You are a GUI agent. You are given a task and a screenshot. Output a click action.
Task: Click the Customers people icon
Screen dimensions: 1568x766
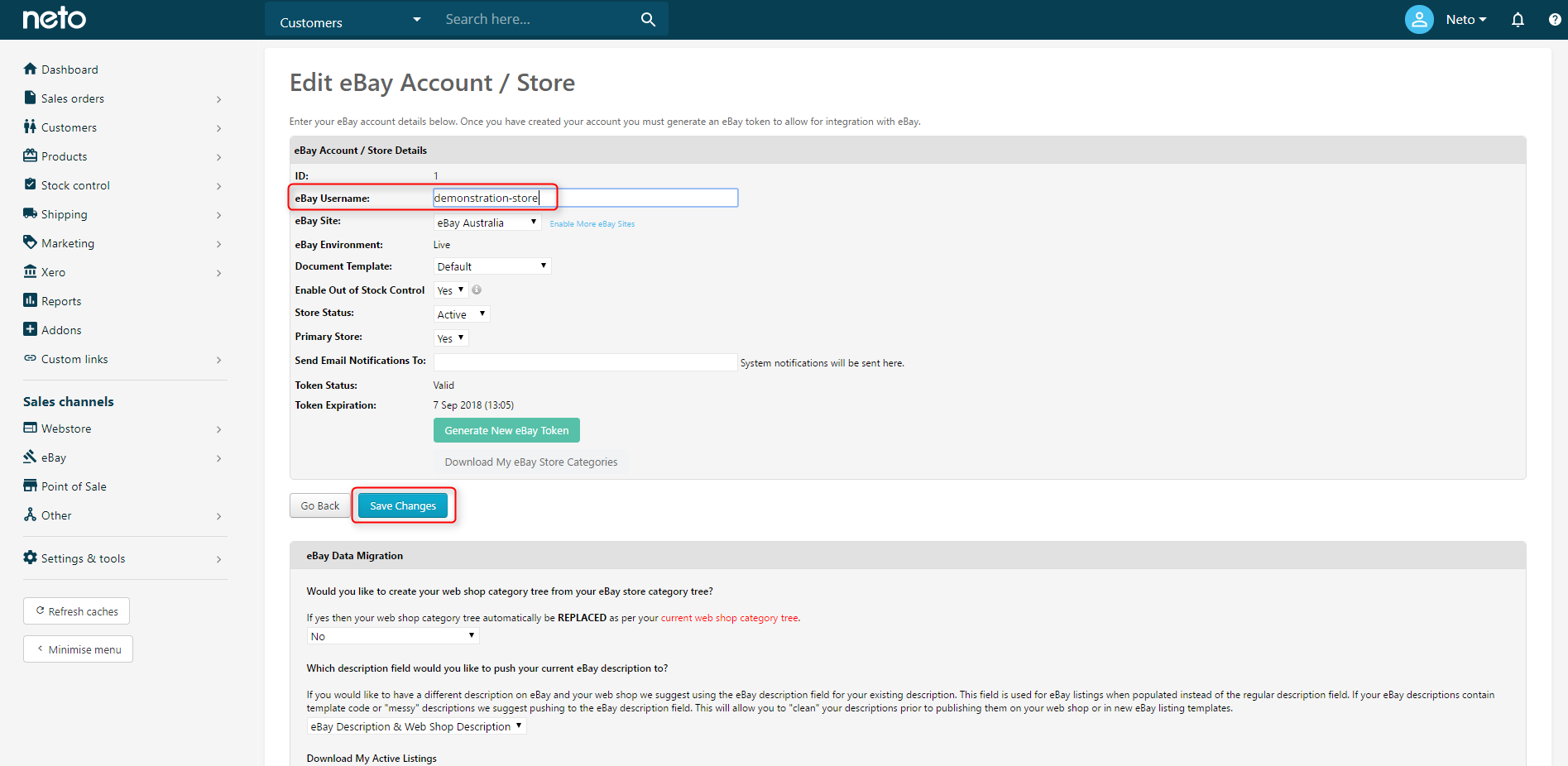coord(31,127)
